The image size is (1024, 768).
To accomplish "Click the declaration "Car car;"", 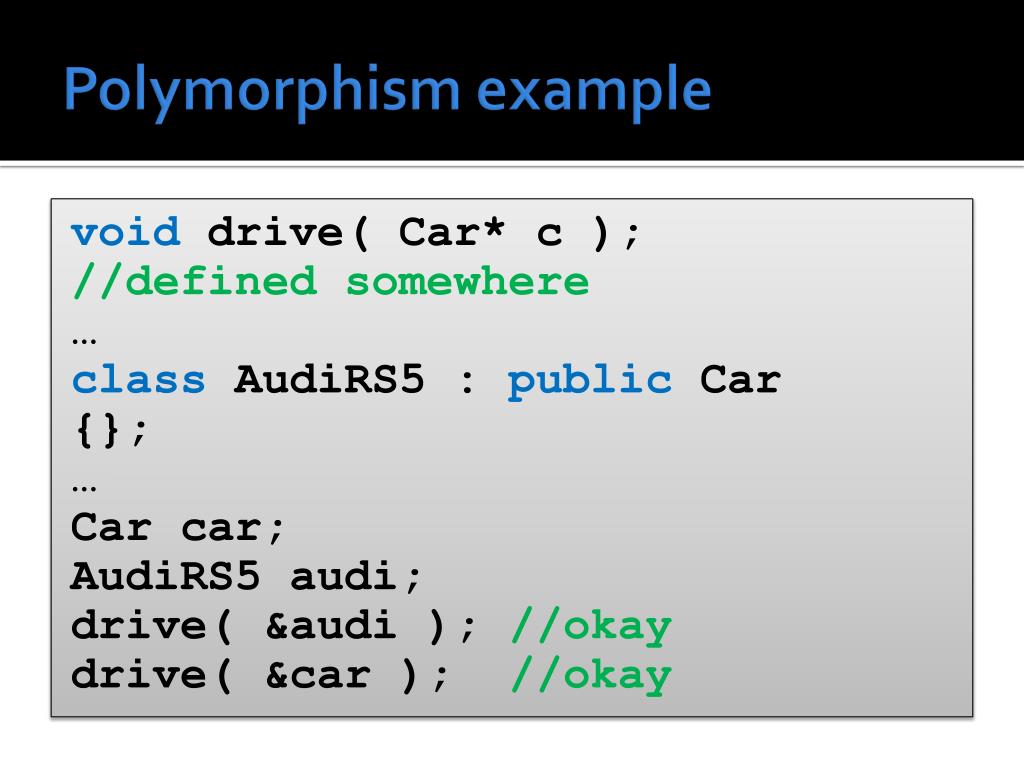I will [x=177, y=528].
